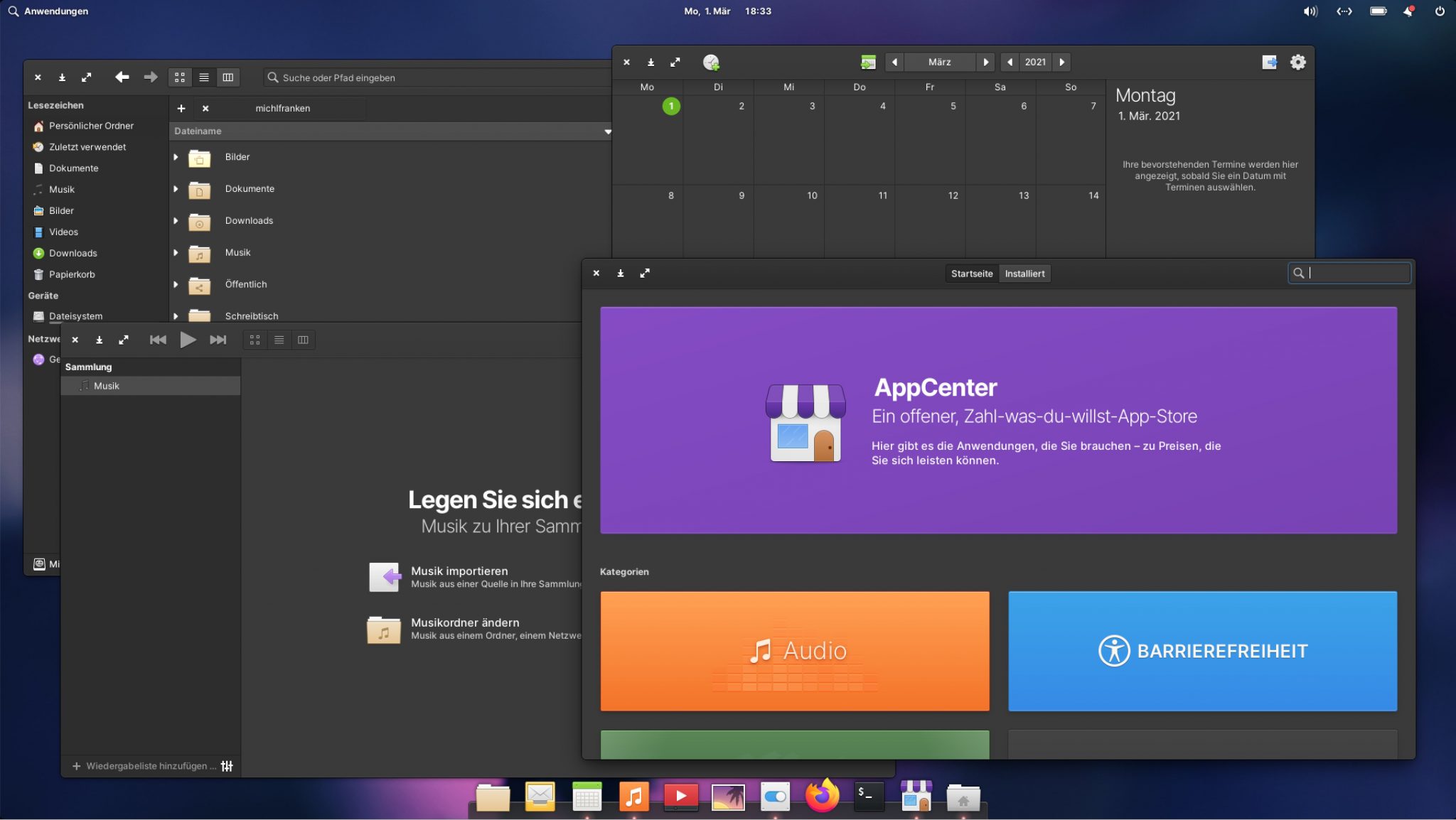Viewport: 1456px width, 820px height.
Task: Switch to Startseite tab in AppCenter
Action: (x=972, y=274)
